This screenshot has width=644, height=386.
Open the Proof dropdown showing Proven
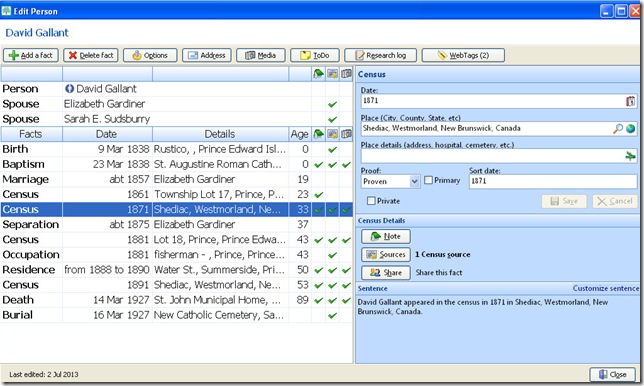coord(390,181)
